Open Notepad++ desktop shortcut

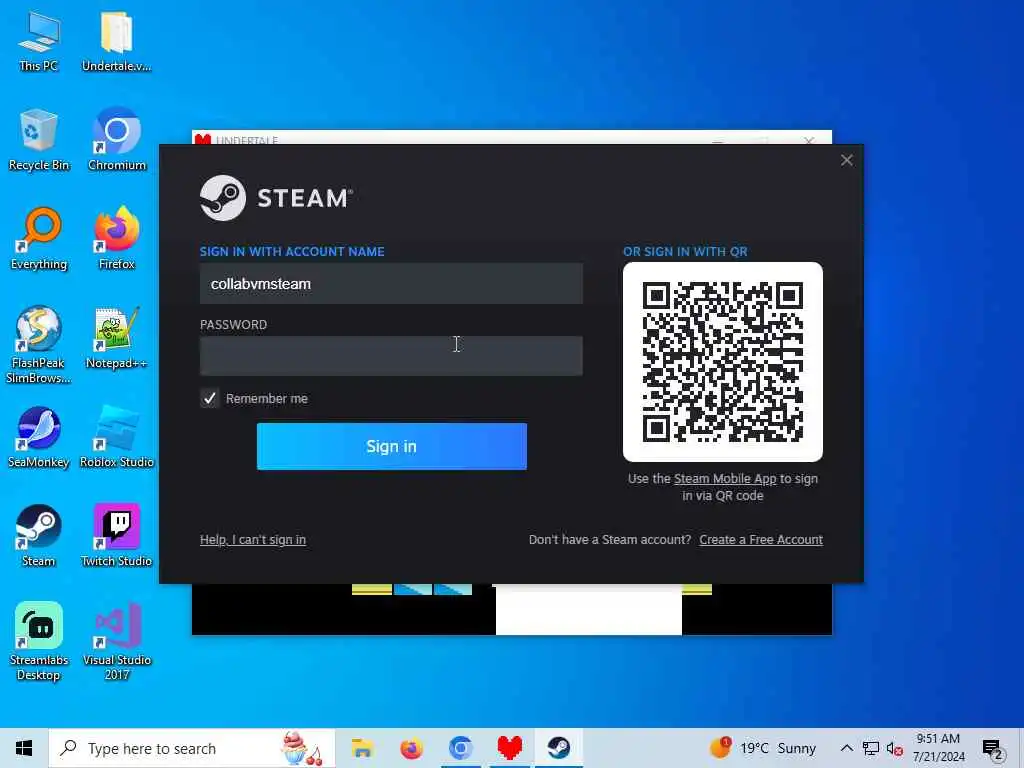pyautogui.click(x=116, y=338)
